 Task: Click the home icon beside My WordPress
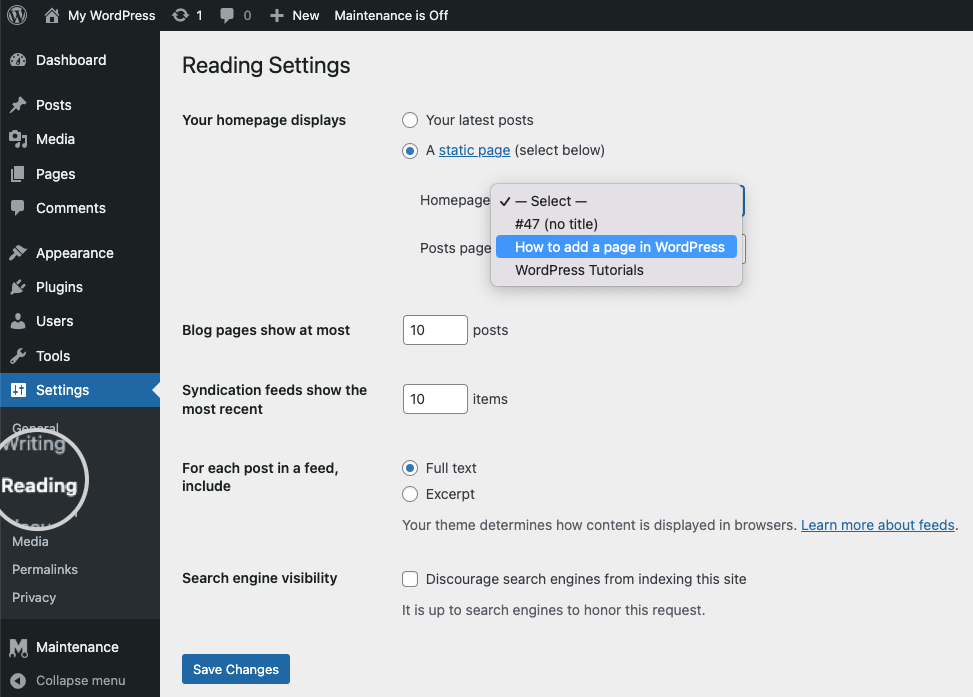point(52,15)
